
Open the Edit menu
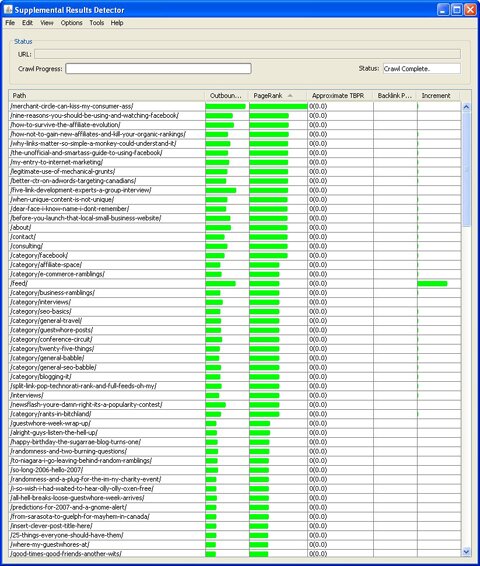coord(27,23)
